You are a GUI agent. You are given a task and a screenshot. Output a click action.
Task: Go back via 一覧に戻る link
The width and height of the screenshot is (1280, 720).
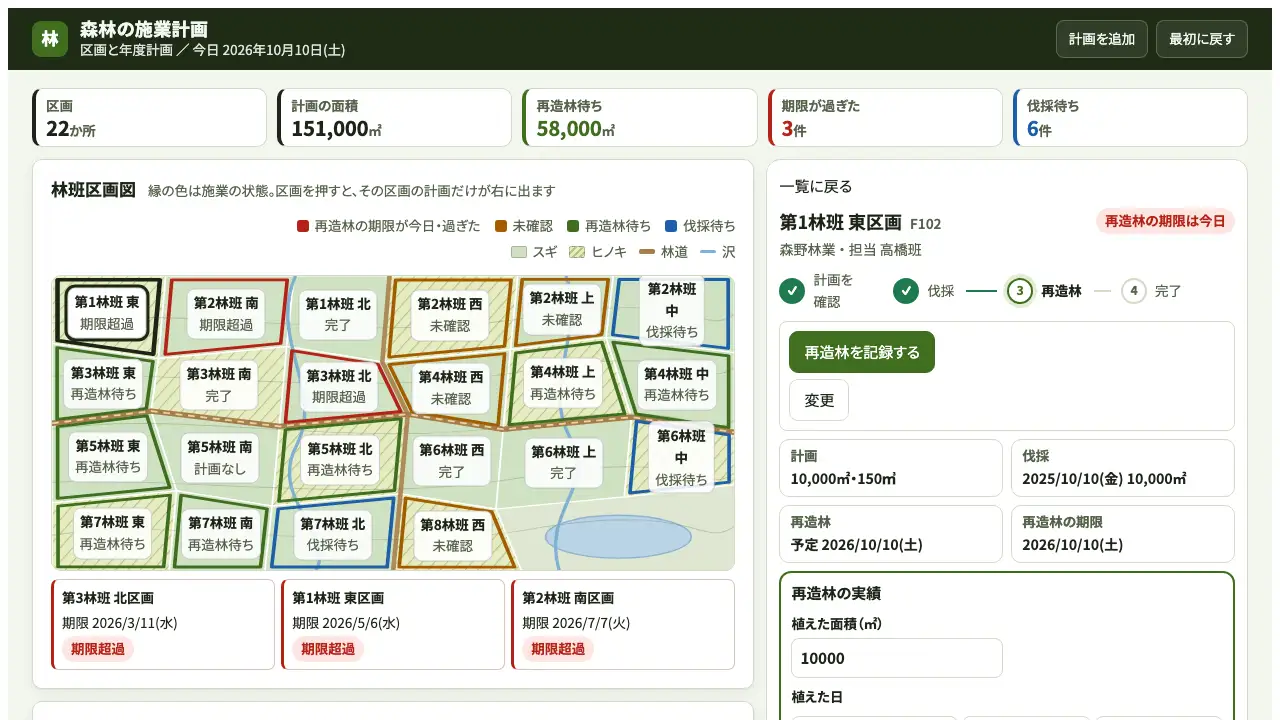(816, 187)
